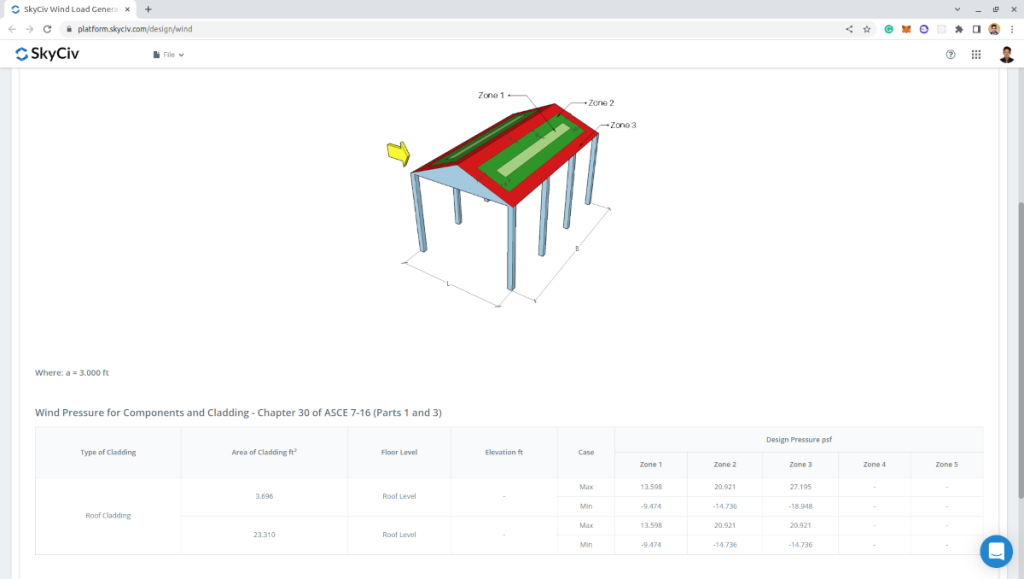Close the SkyCiv Wind Load tab
The width and height of the screenshot is (1024, 579).
click(127, 9)
